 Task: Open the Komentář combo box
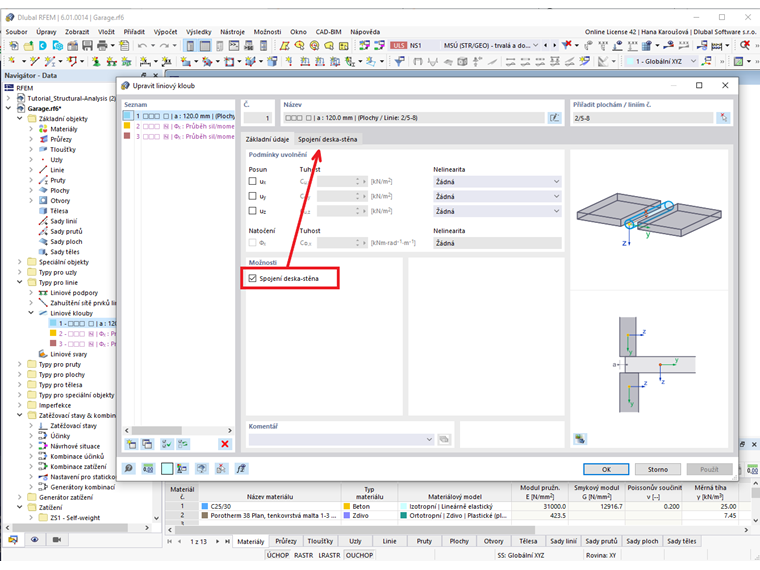(341, 440)
